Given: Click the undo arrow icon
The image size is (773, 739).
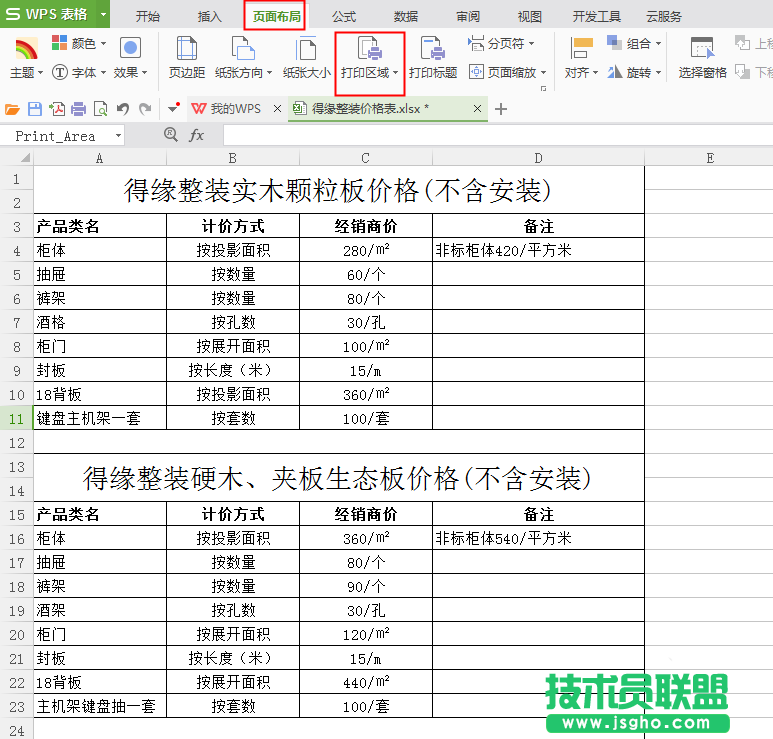Looking at the screenshot, I should [123, 109].
